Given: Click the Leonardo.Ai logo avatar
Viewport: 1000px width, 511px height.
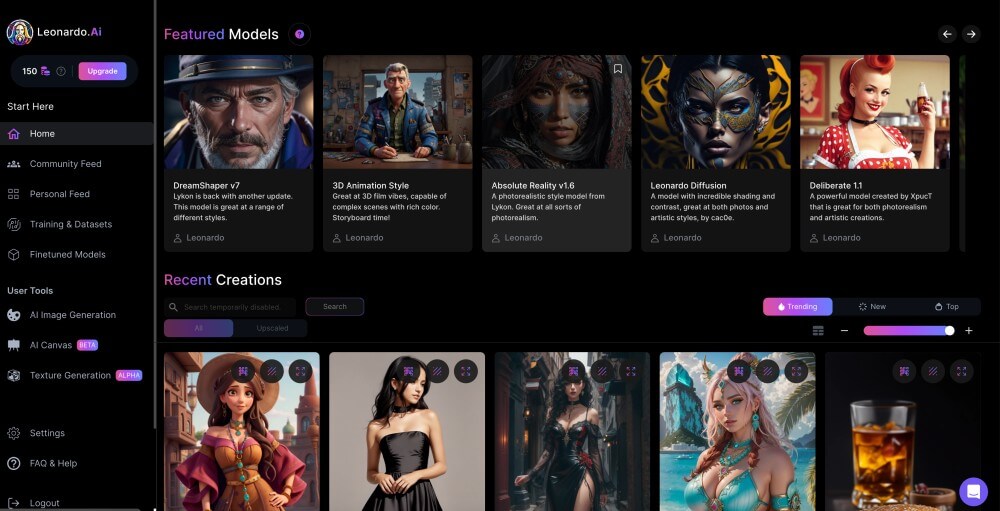Looking at the screenshot, I should point(20,32).
